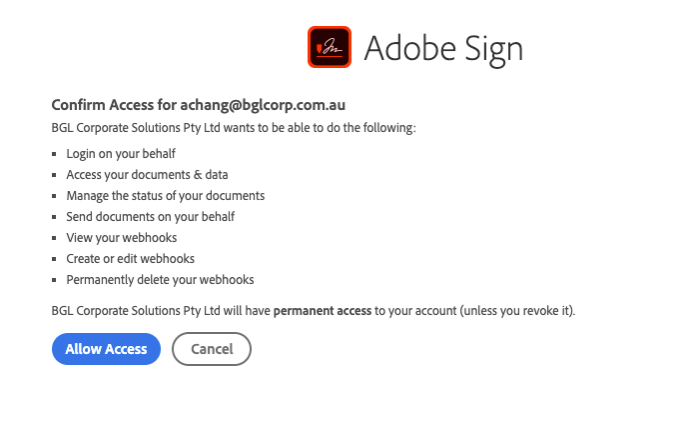Click the email achang@bglcorp.com.au
688x424 pixels.
263,105
